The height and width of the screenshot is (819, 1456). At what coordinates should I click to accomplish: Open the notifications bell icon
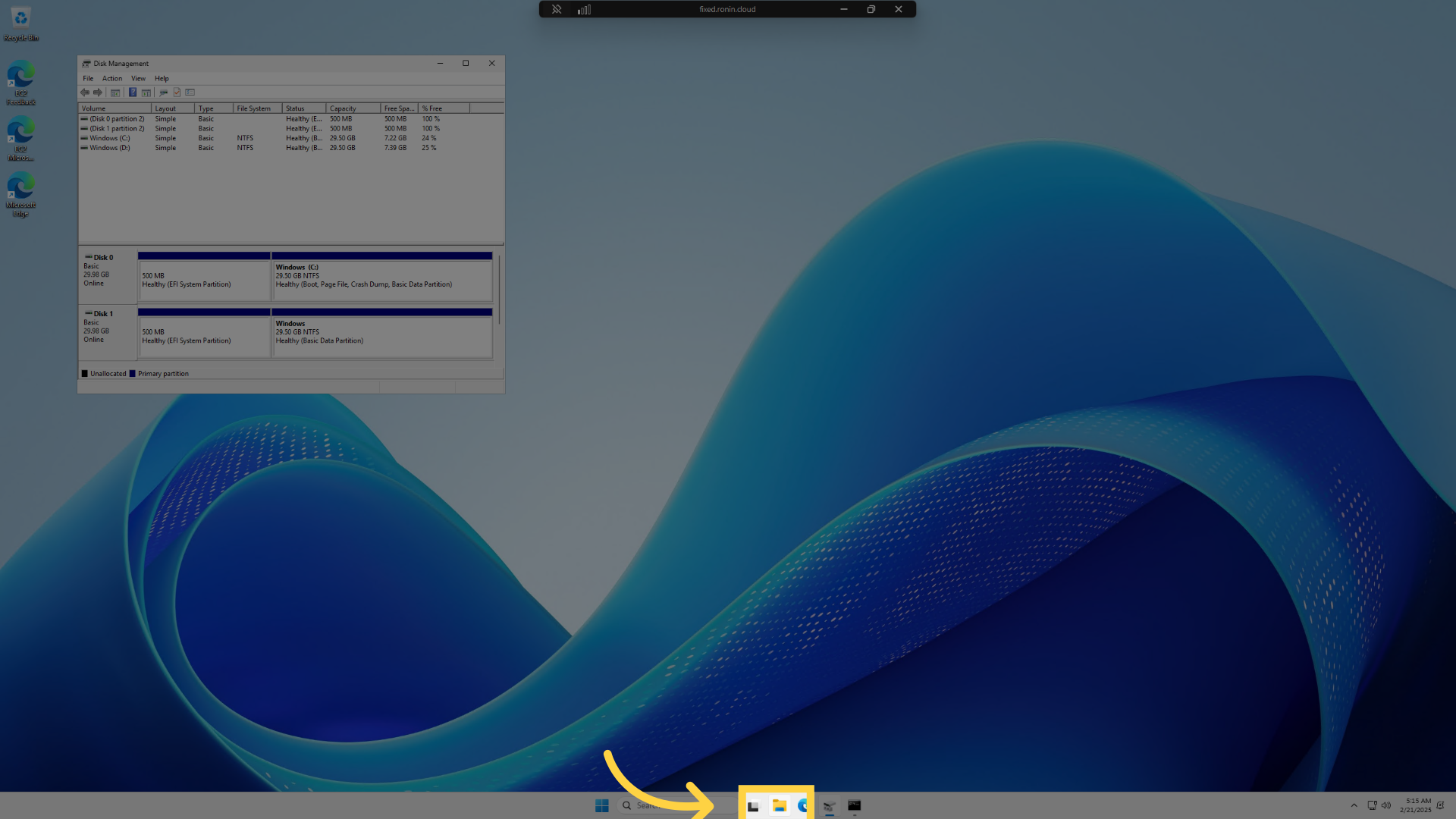(x=1440, y=805)
